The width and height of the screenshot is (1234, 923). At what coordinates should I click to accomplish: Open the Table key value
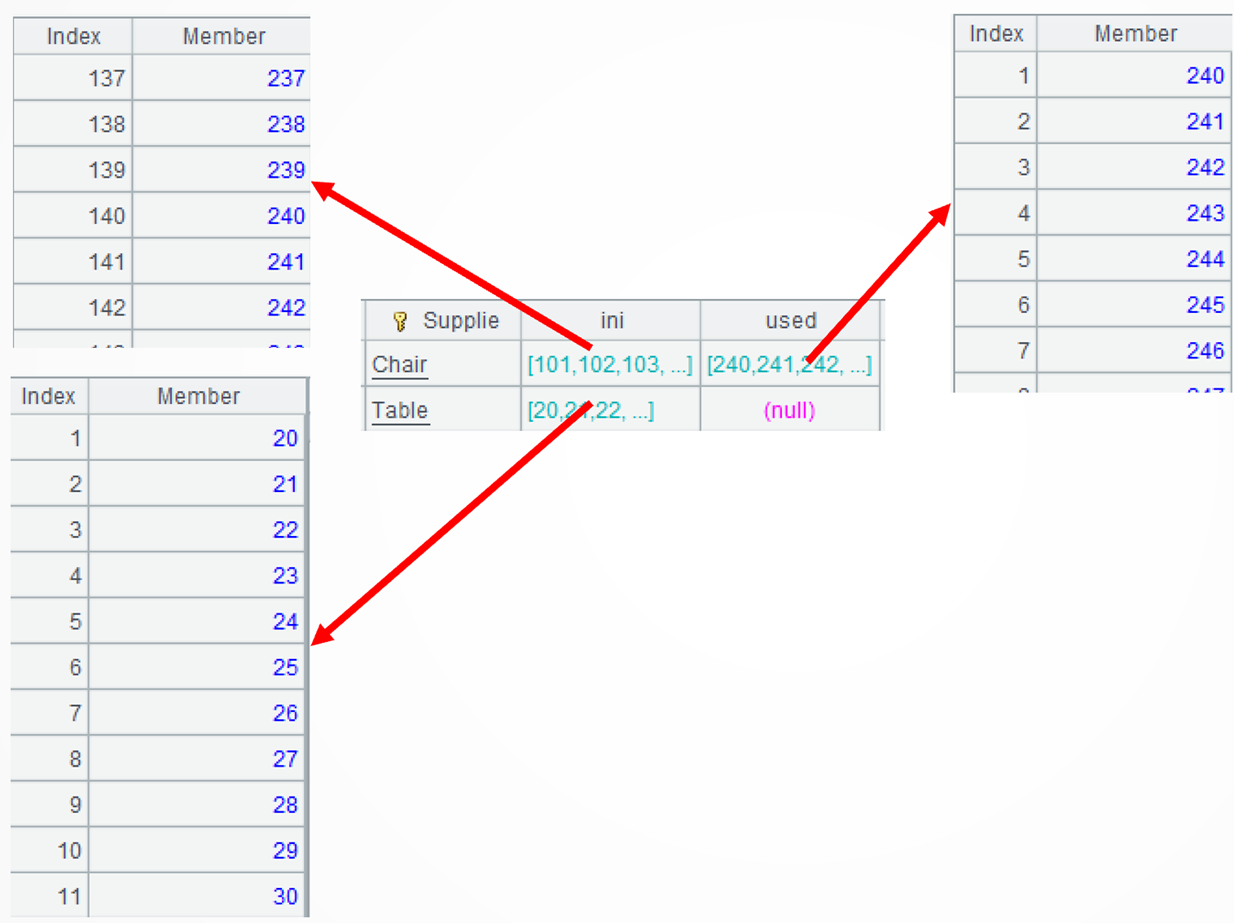click(x=400, y=410)
